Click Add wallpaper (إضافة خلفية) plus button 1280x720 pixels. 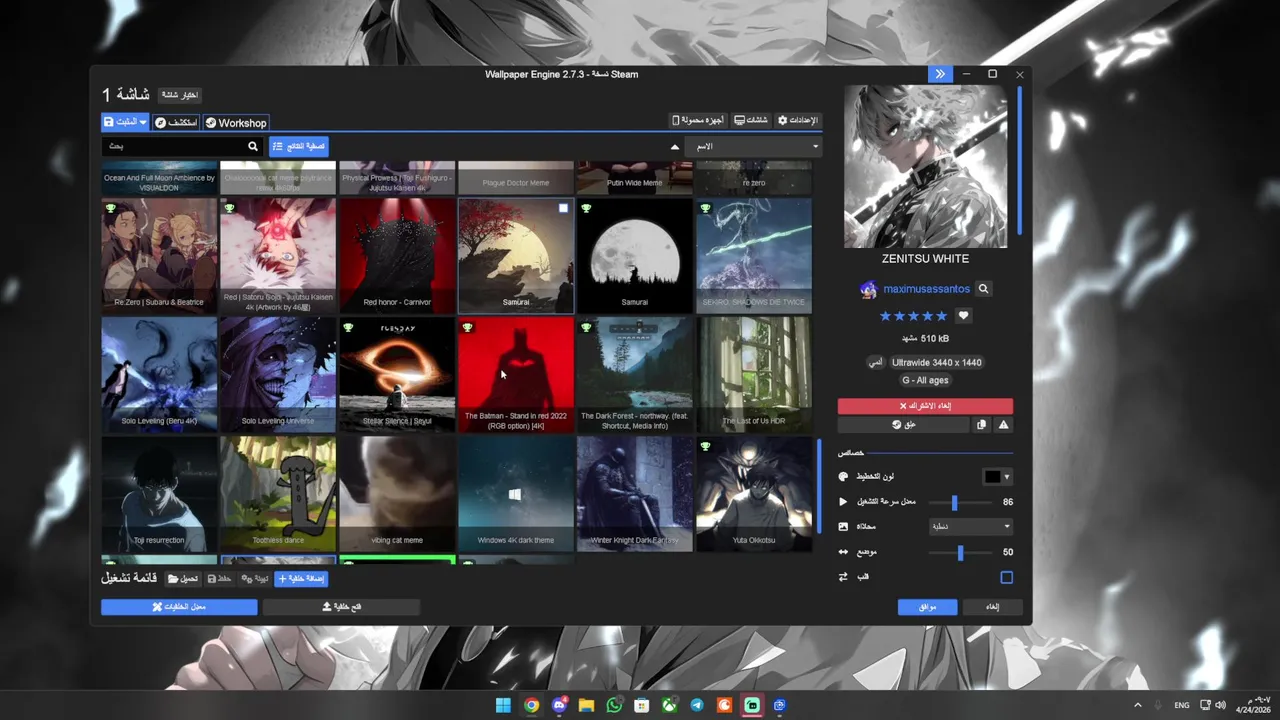[301, 579]
